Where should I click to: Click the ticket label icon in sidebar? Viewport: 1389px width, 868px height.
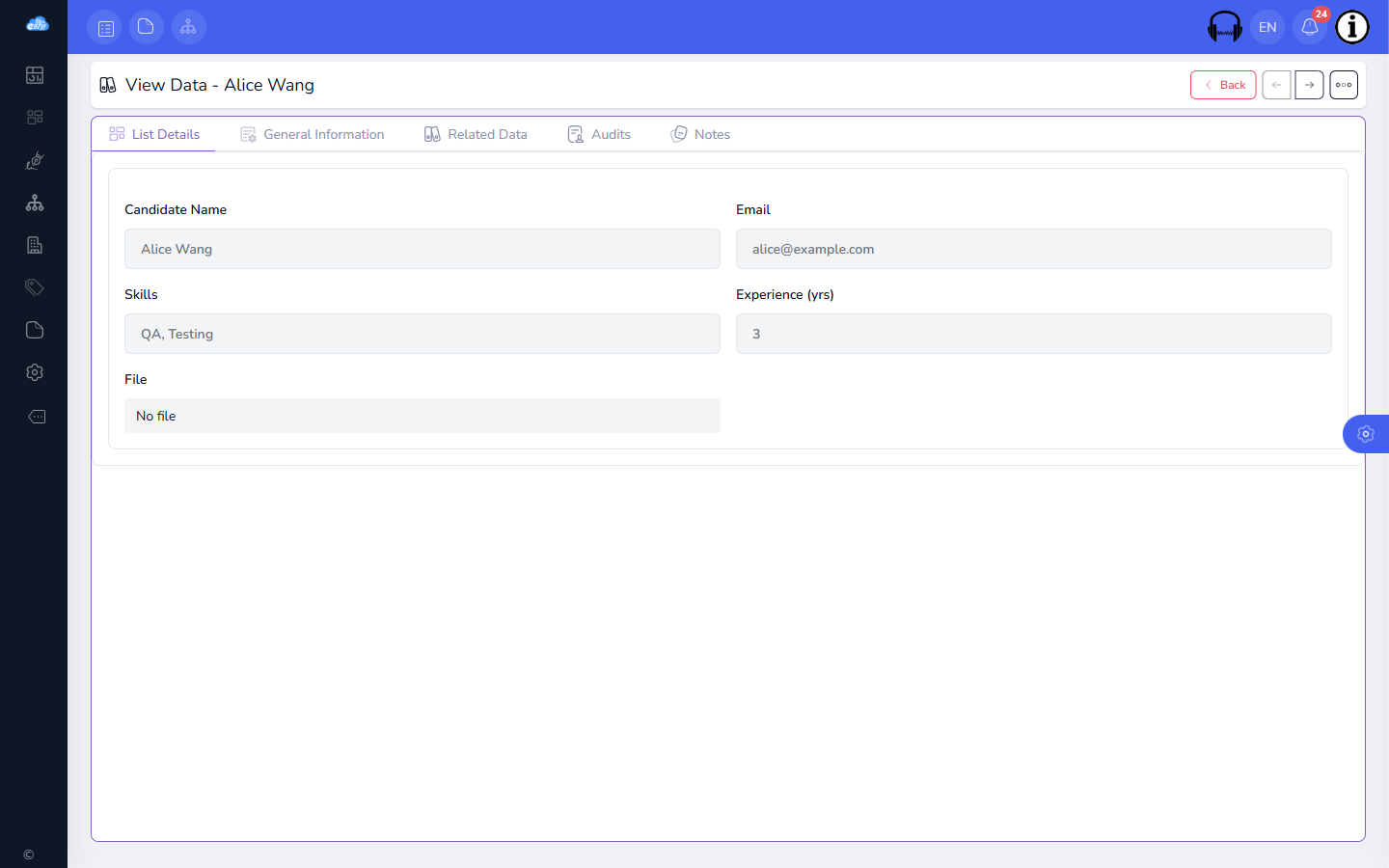(37, 417)
